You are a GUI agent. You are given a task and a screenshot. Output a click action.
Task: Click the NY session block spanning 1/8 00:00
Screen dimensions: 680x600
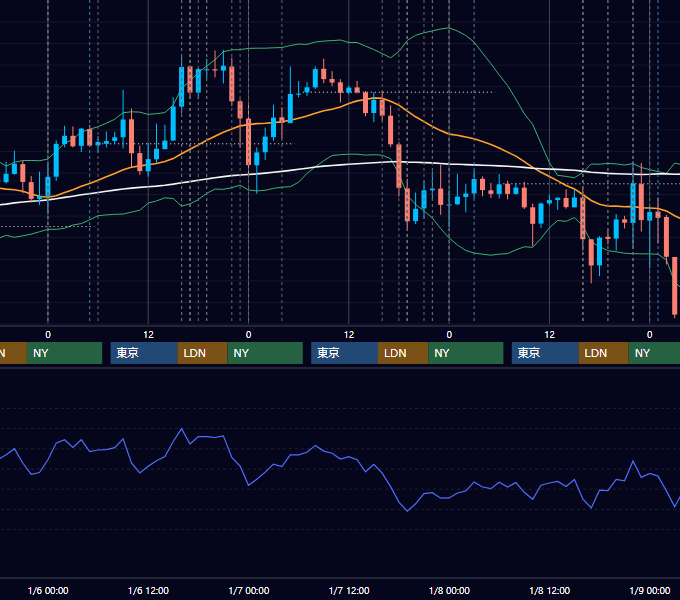(466, 353)
